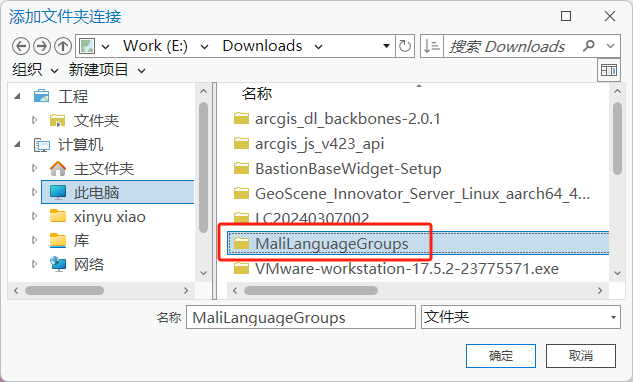Expand the 网络 tree node
633x382 pixels.
coord(34,264)
